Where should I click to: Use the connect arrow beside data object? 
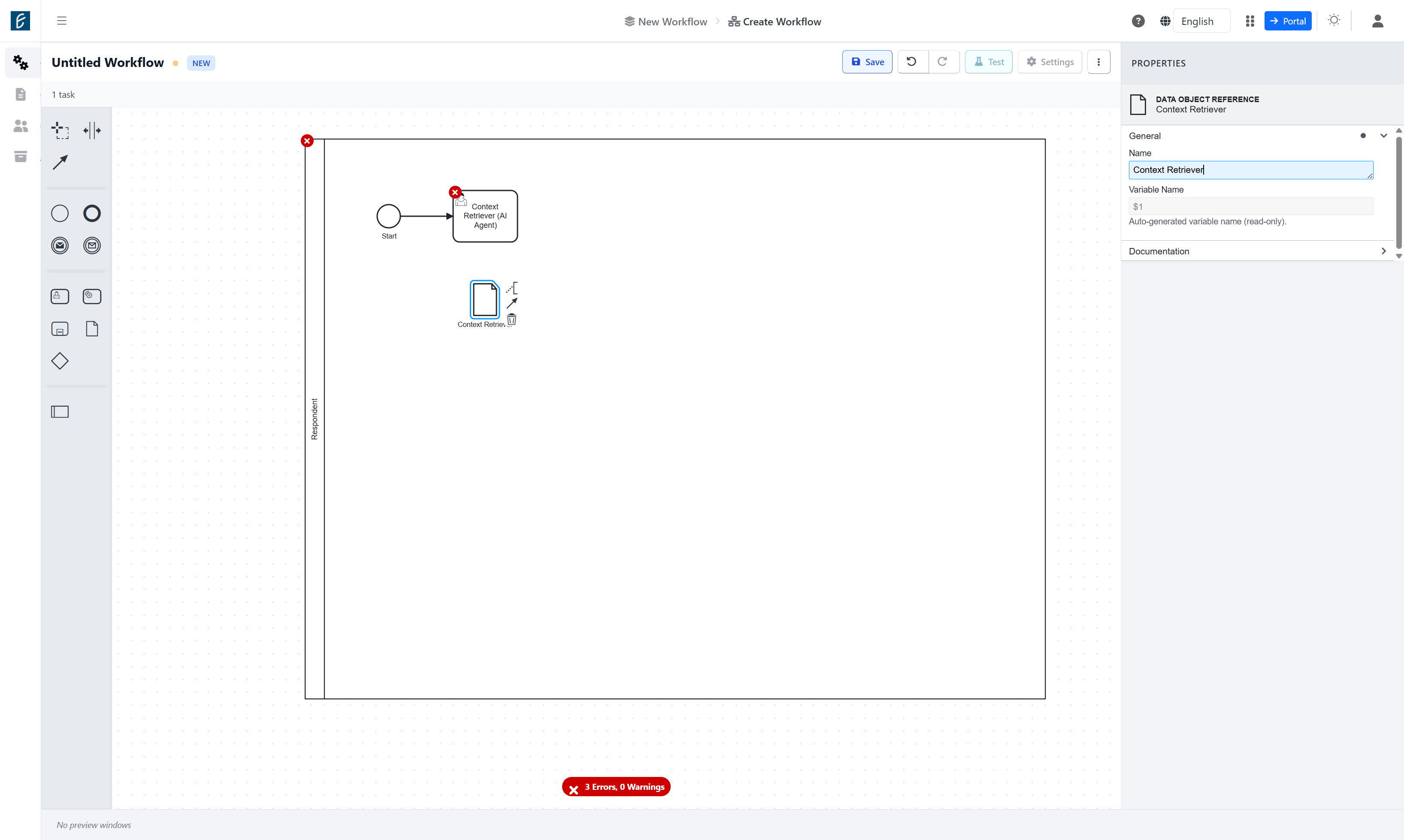point(512,303)
